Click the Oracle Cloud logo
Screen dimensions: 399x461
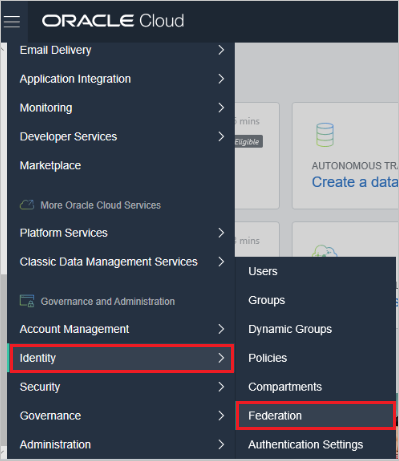tap(113, 21)
